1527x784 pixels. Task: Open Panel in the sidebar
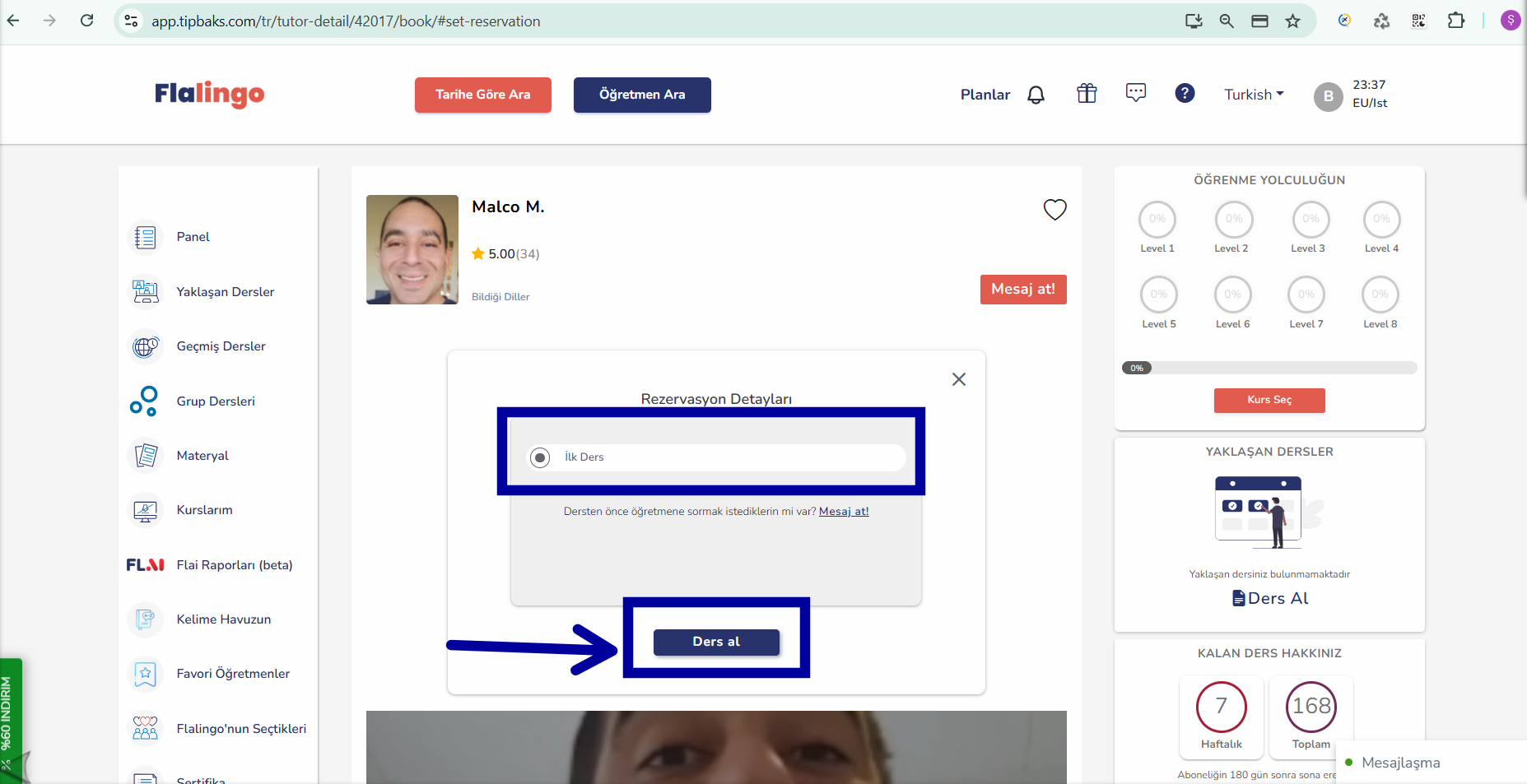tap(193, 237)
